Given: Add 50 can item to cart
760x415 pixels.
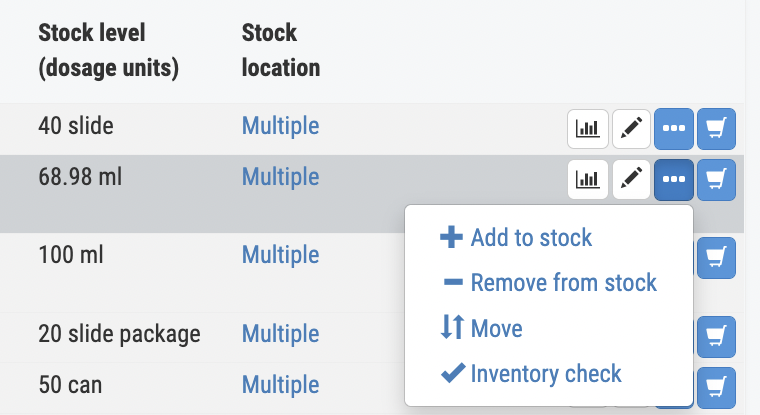Looking at the screenshot, I should [x=716, y=387].
